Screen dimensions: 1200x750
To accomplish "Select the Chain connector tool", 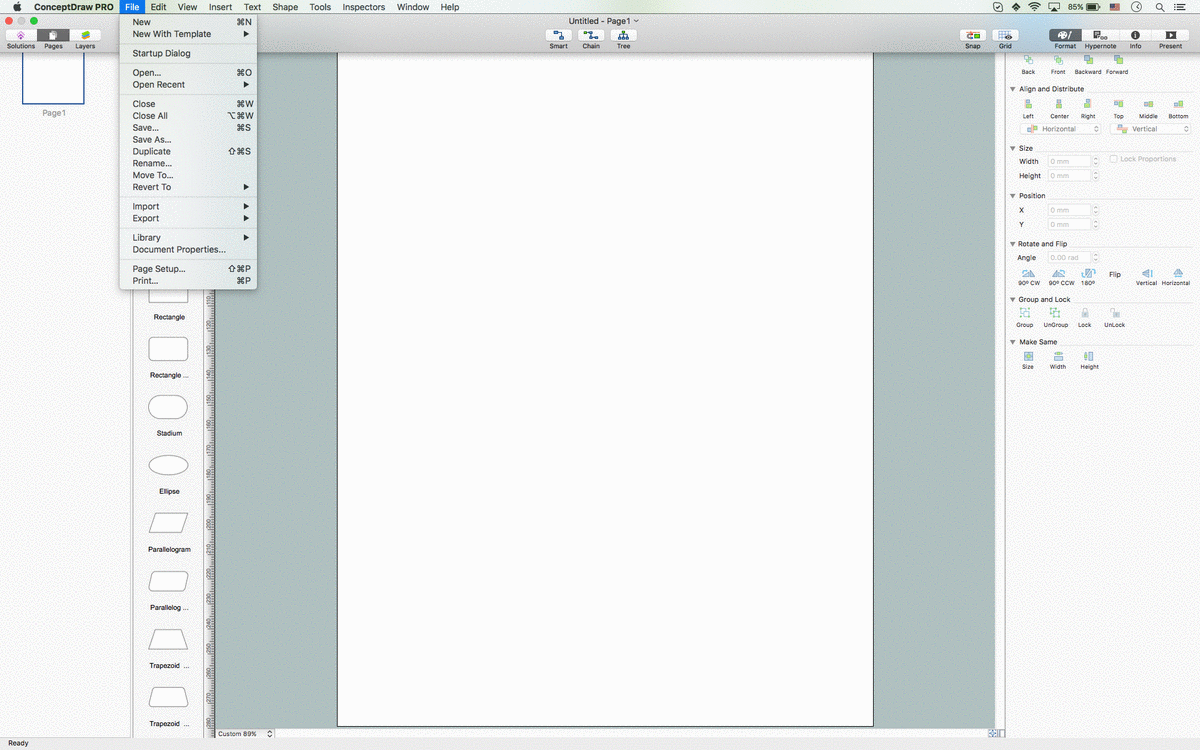I will point(591,36).
